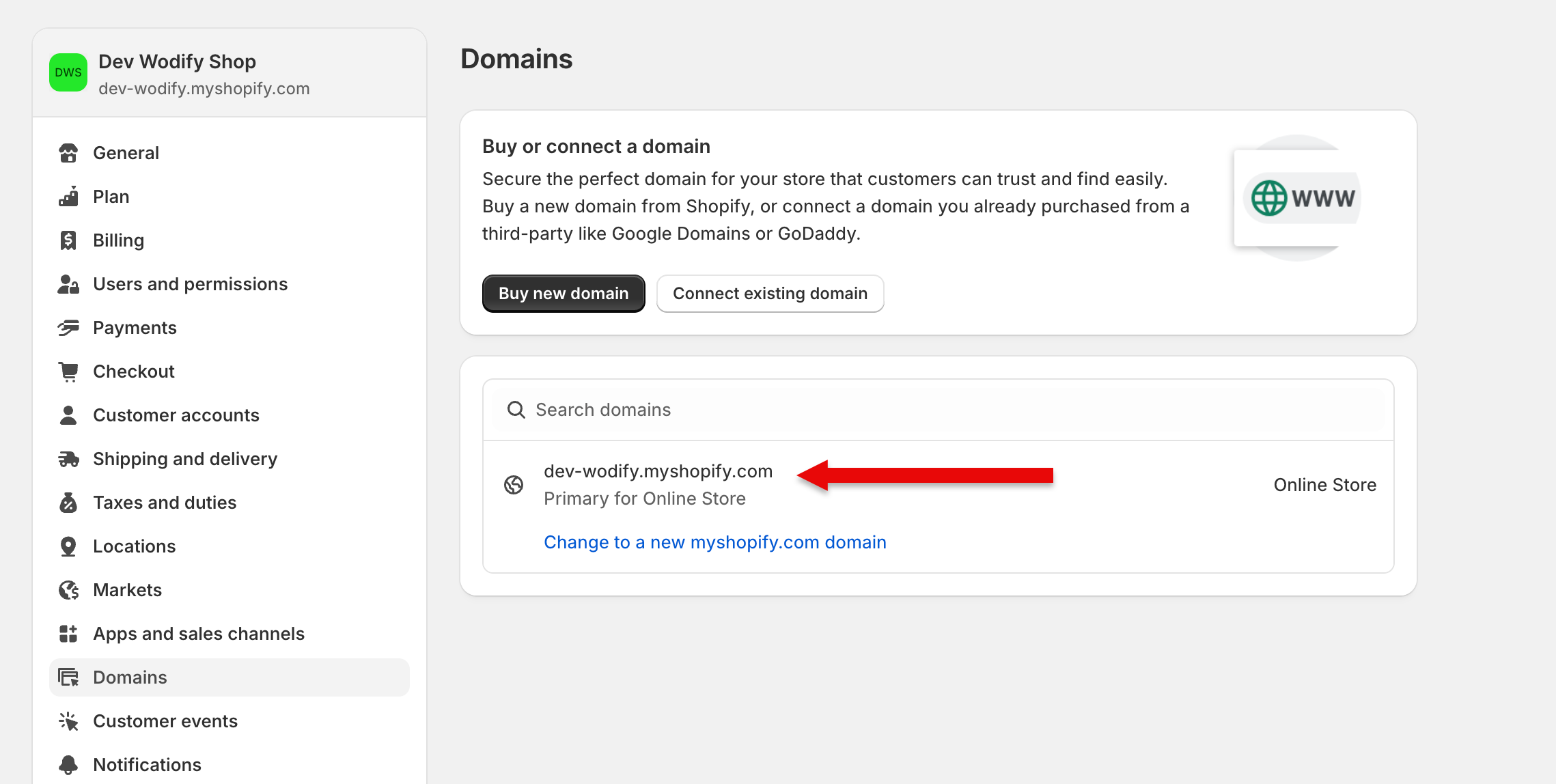Go to Notifications settings
1556x784 pixels.
click(x=230, y=765)
